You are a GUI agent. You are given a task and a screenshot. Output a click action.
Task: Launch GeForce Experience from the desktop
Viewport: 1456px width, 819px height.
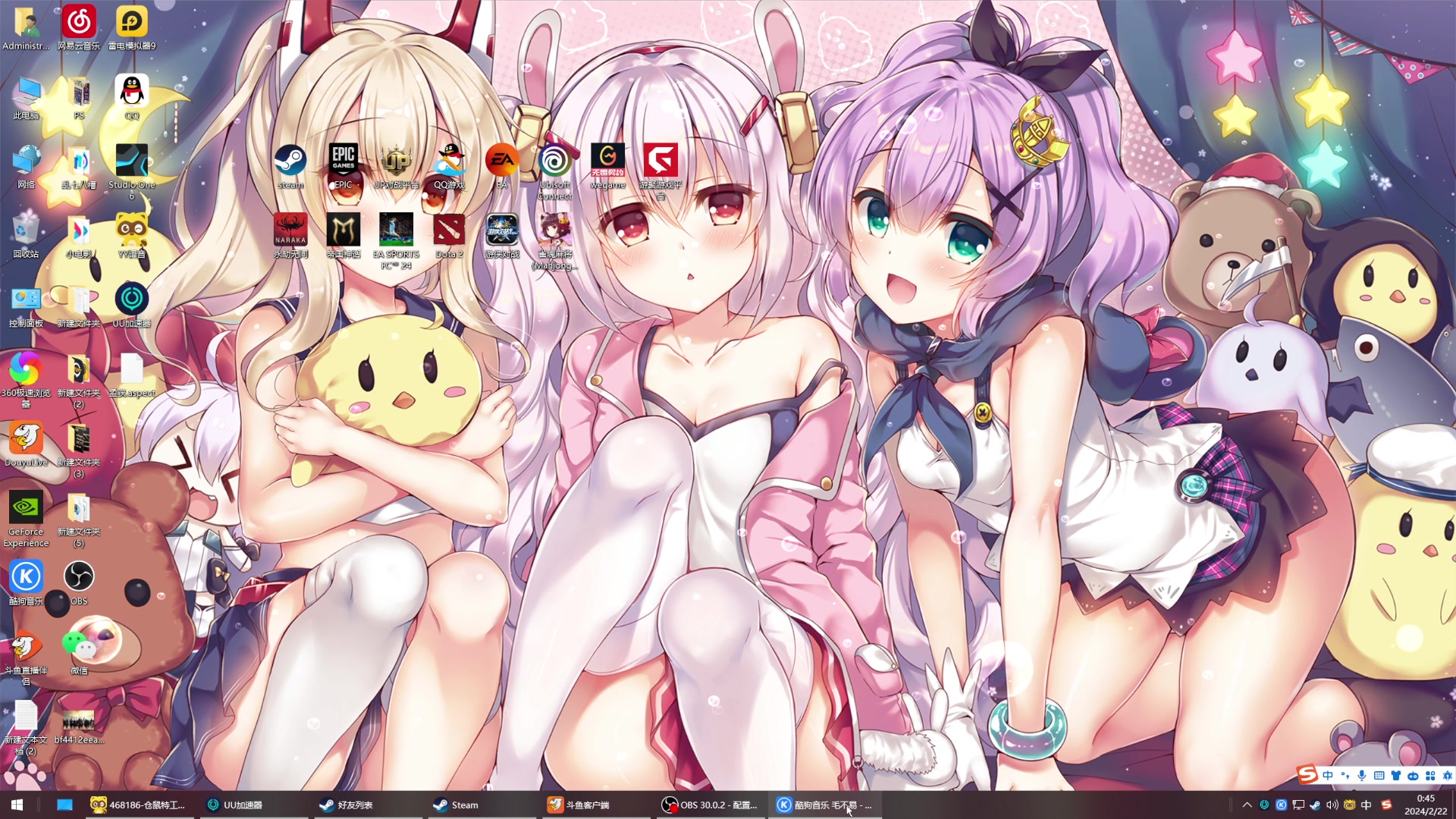tap(26, 507)
